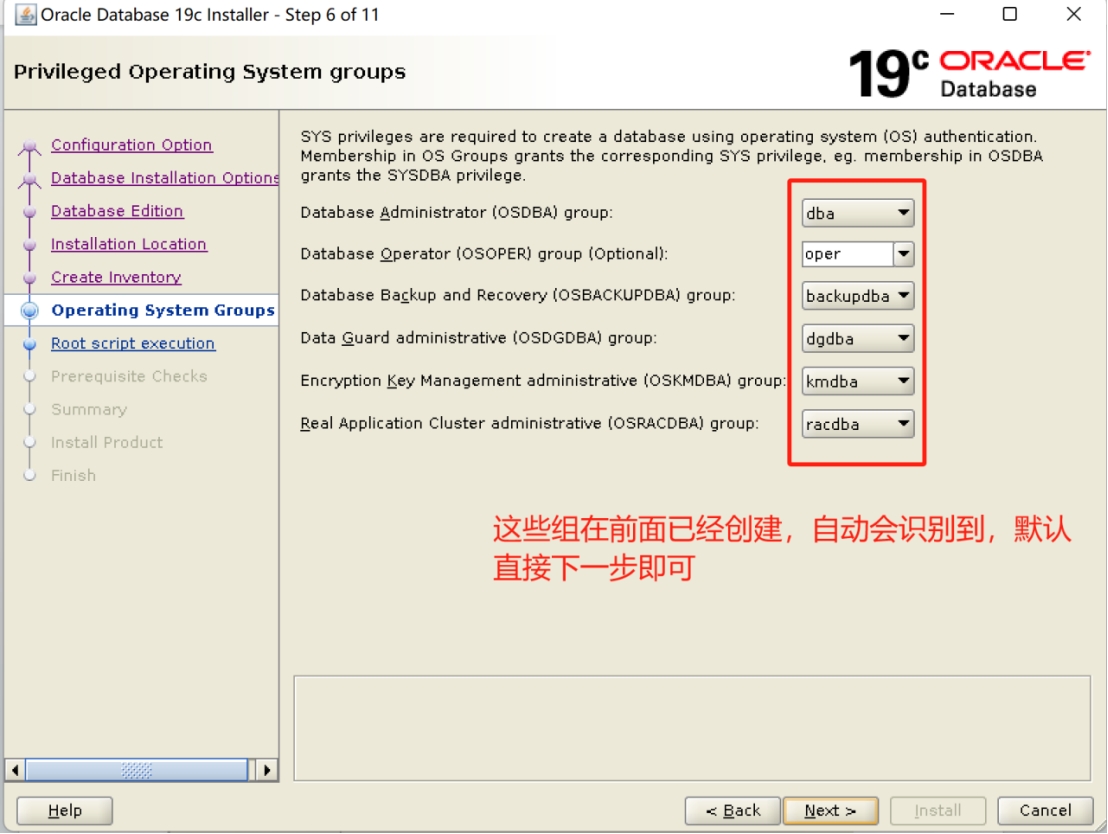Click the Configuration Option step marker icon
The width and height of the screenshot is (1108, 834).
click(30, 146)
